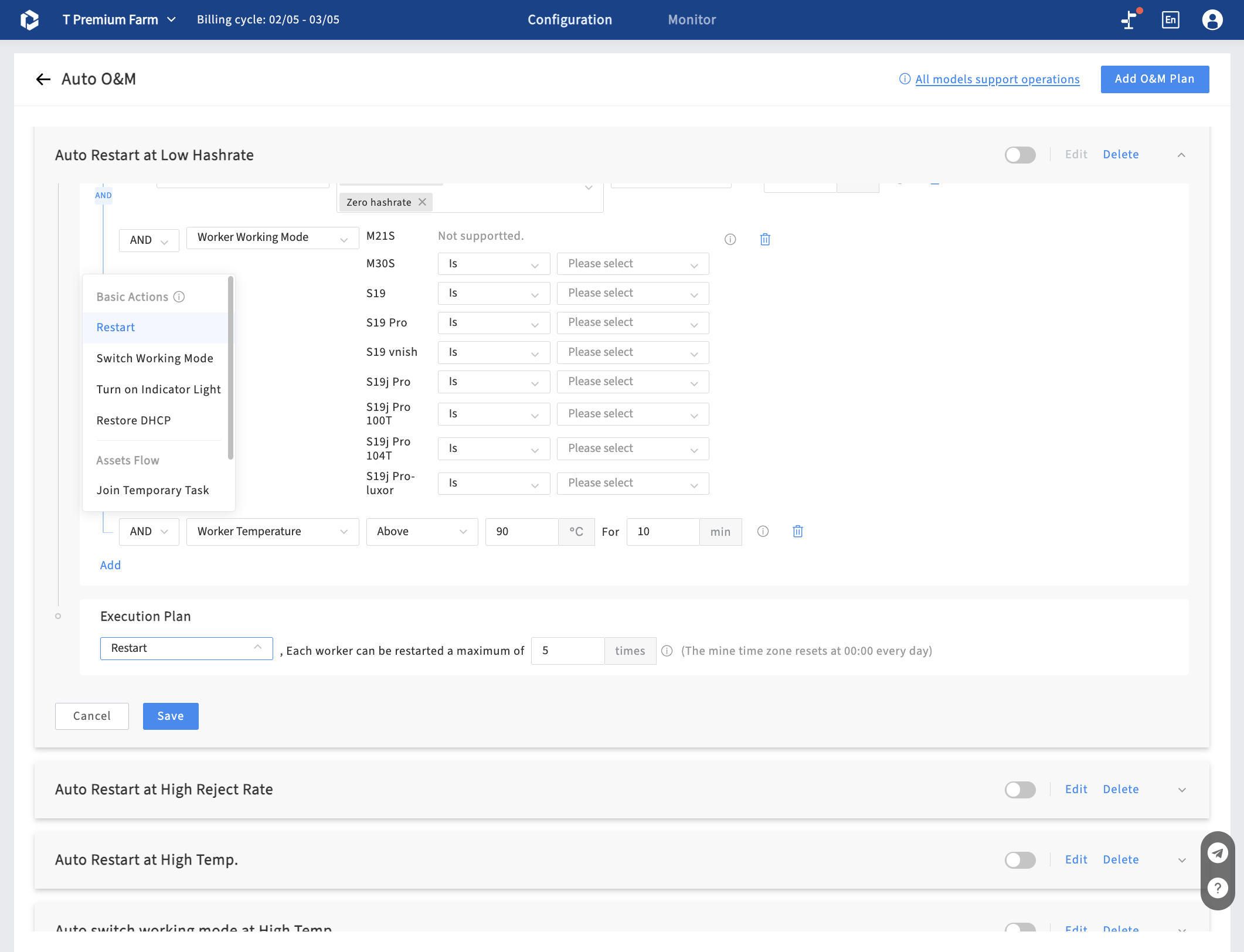
Task: Cancel editing the plan
Action: pyautogui.click(x=92, y=716)
